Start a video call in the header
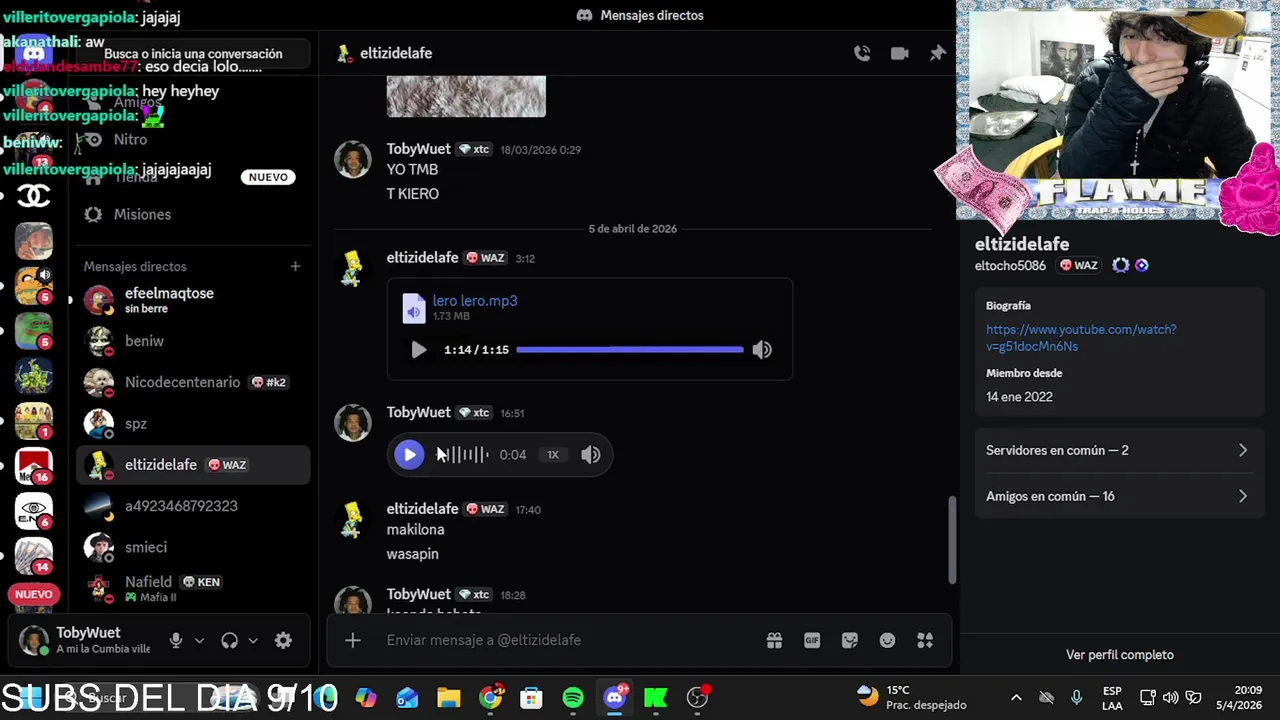This screenshot has width=1280, height=720. coord(900,54)
